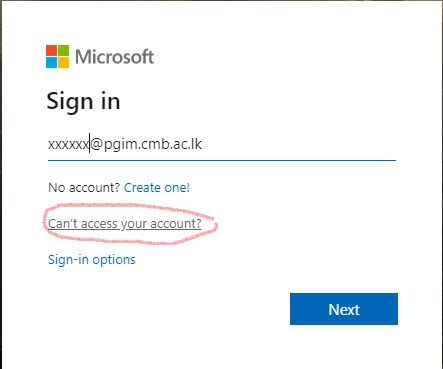Image resolution: width=443 pixels, height=369 pixels.
Task: Open the "Can't access your account?" link
Action: pos(125,224)
